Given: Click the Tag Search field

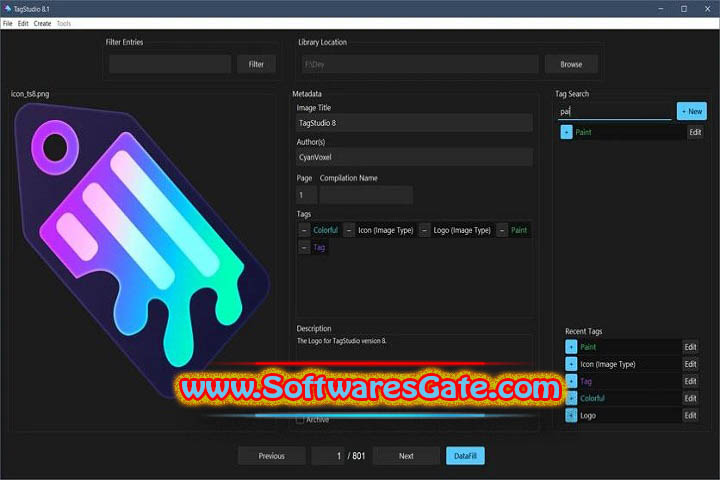Looking at the screenshot, I should pyautogui.click(x=614, y=112).
